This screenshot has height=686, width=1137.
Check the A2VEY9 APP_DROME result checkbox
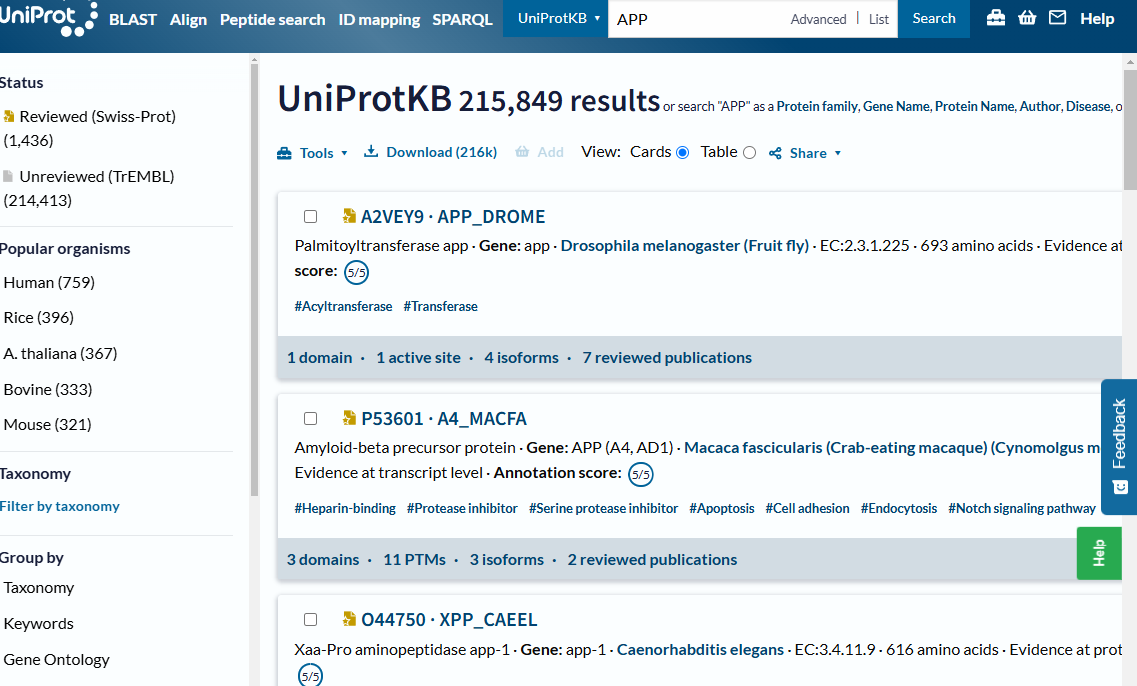[310, 217]
